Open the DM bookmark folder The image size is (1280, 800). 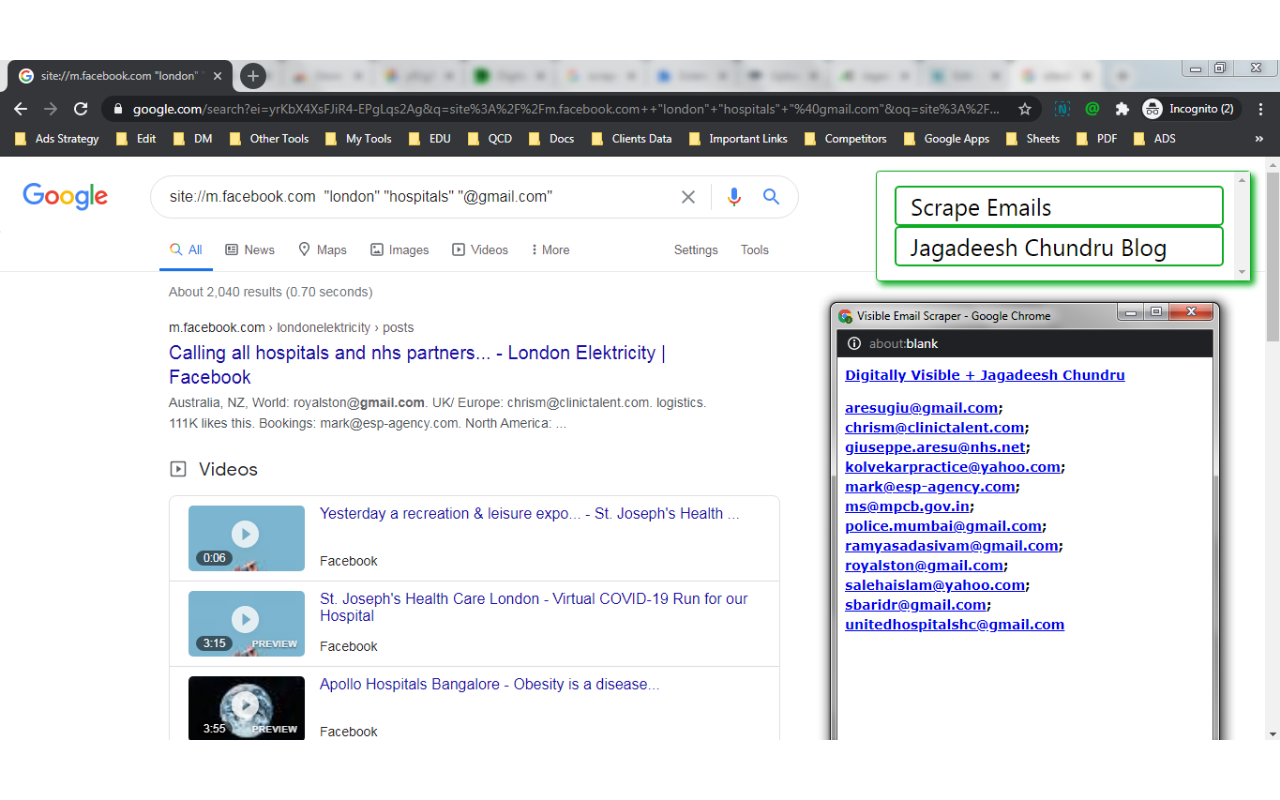tap(192, 139)
